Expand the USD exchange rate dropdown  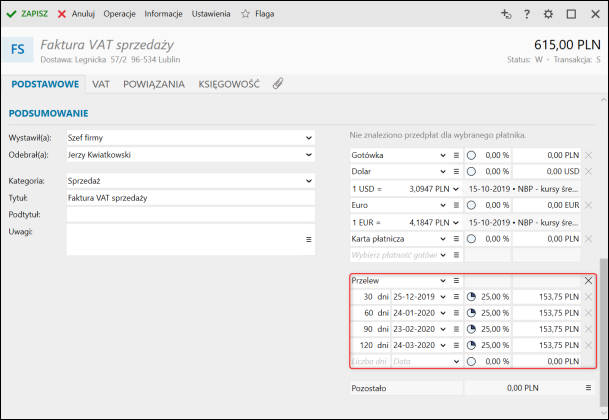(x=456, y=189)
